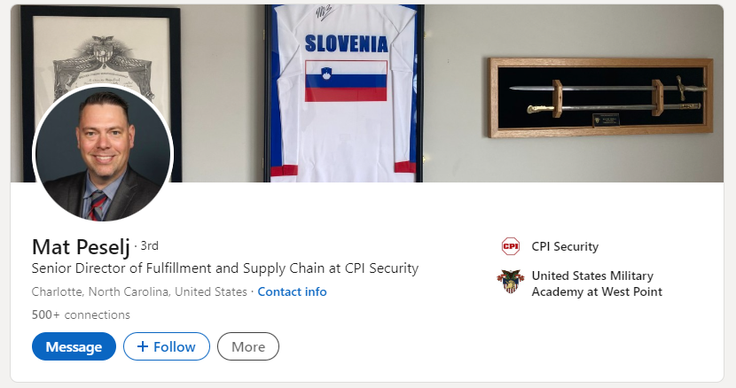Open the Contact info link

[x=292, y=292]
